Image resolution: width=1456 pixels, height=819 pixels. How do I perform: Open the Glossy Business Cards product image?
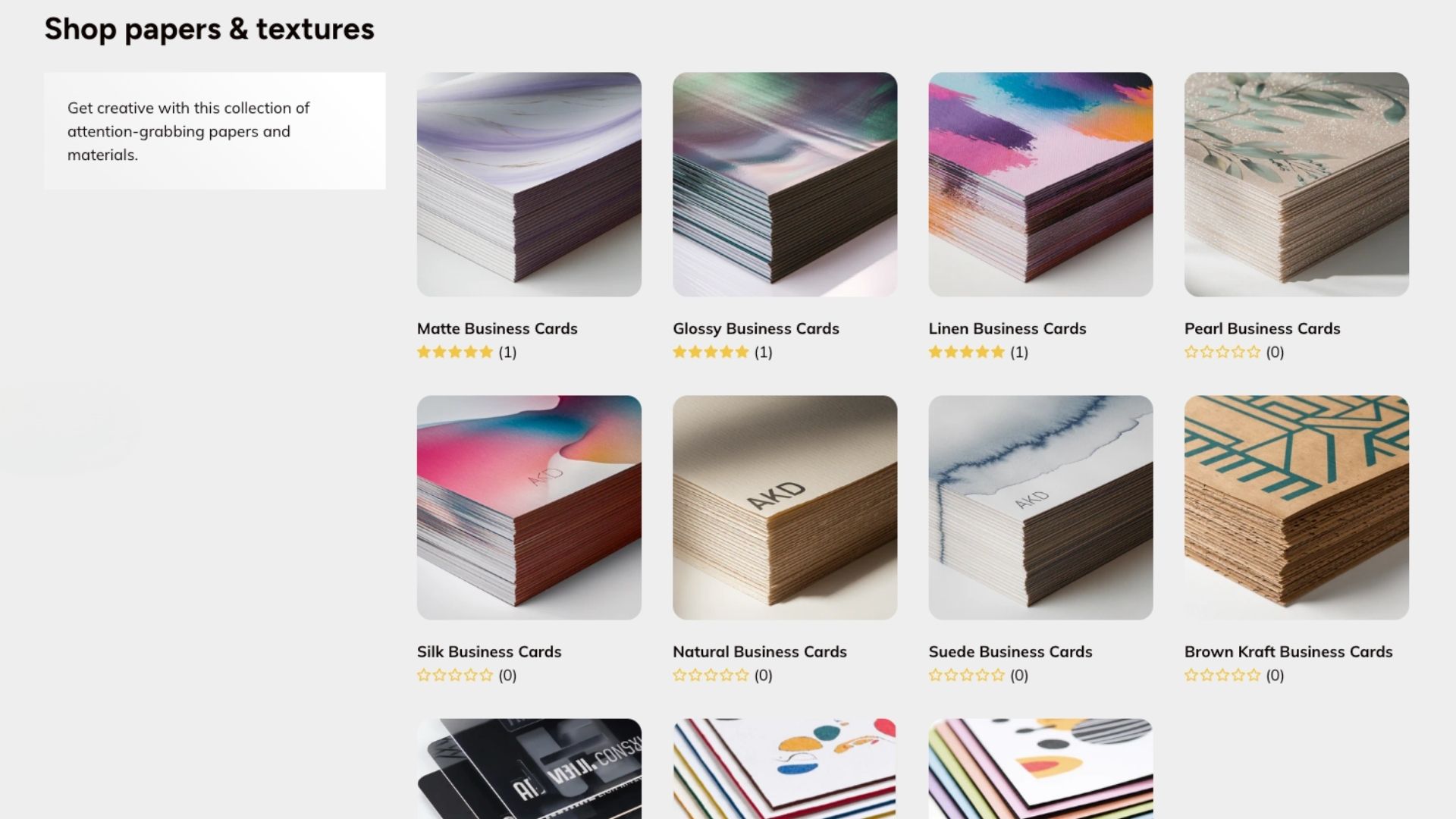[x=785, y=184]
